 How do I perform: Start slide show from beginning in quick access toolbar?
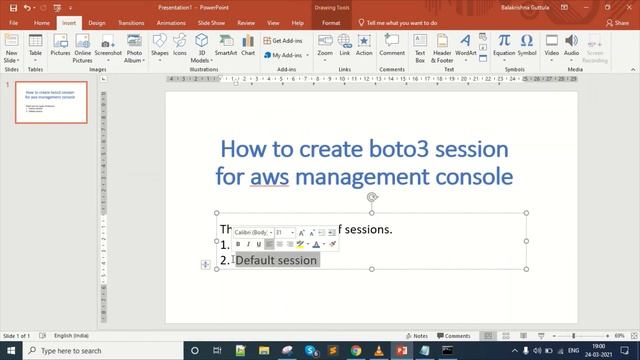click(x=57, y=8)
